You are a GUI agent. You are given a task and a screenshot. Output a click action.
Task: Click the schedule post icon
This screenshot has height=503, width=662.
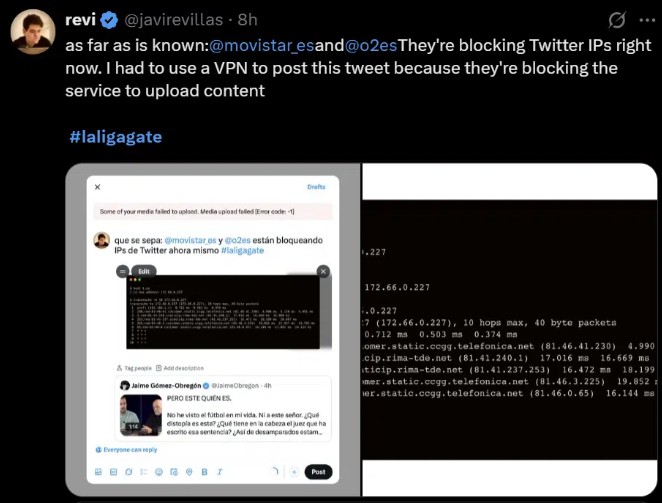pos(174,472)
